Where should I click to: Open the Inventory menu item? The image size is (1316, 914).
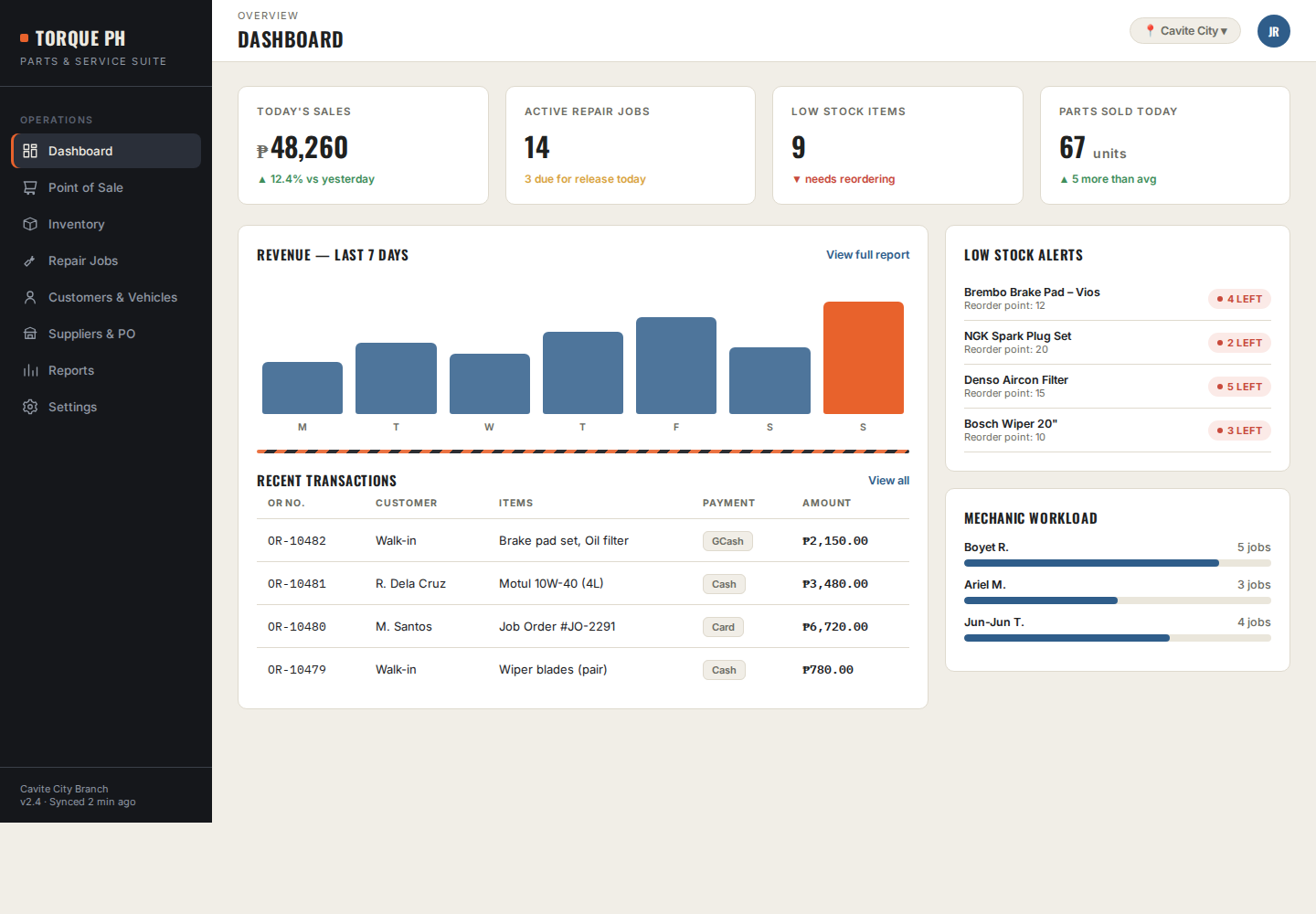(x=106, y=224)
